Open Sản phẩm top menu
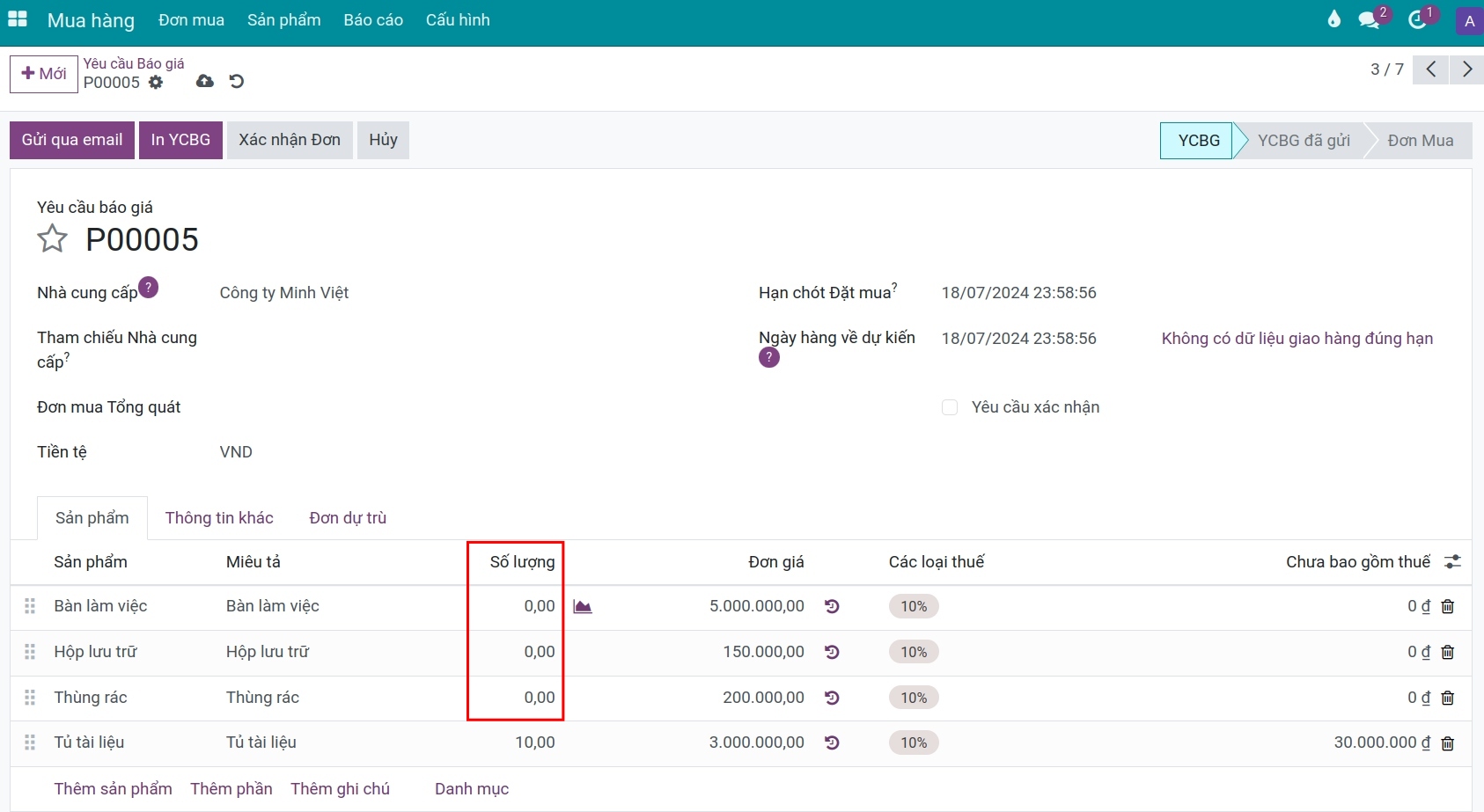Screen dimensions: 1484x812 [284, 19]
